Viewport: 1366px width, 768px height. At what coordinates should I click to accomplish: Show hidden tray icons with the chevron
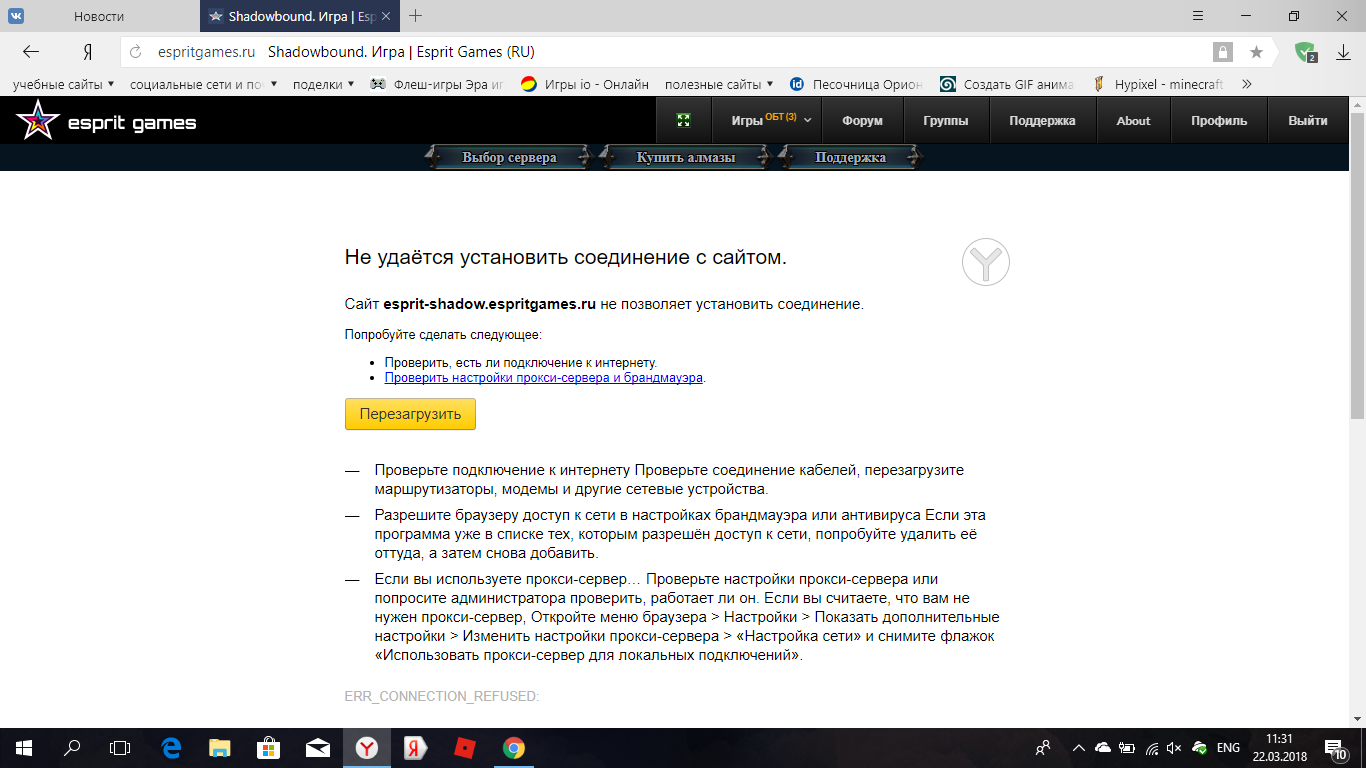(1078, 747)
